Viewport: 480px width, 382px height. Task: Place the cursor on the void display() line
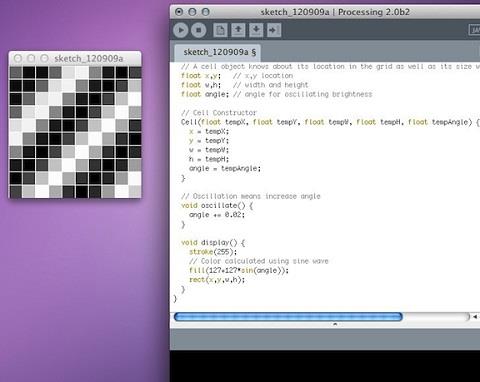tap(213, 243)
